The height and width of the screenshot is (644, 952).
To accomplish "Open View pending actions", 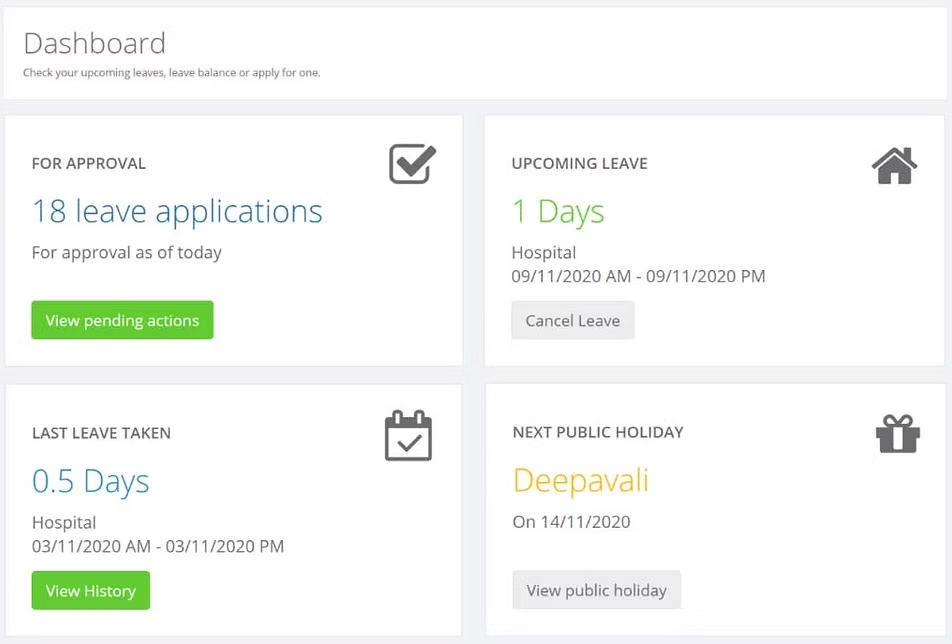I will point(123,320).
